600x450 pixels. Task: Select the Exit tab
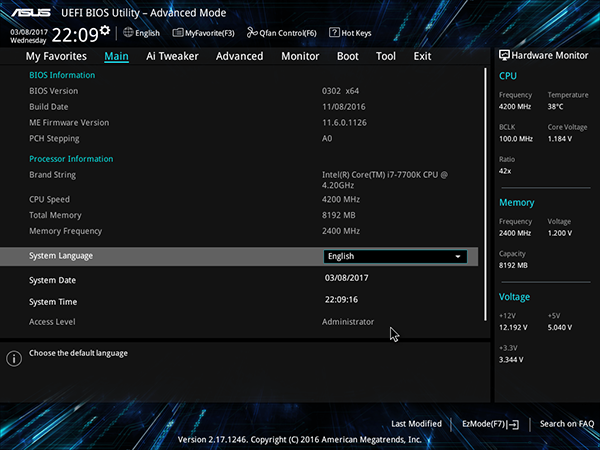pos(422,56)
